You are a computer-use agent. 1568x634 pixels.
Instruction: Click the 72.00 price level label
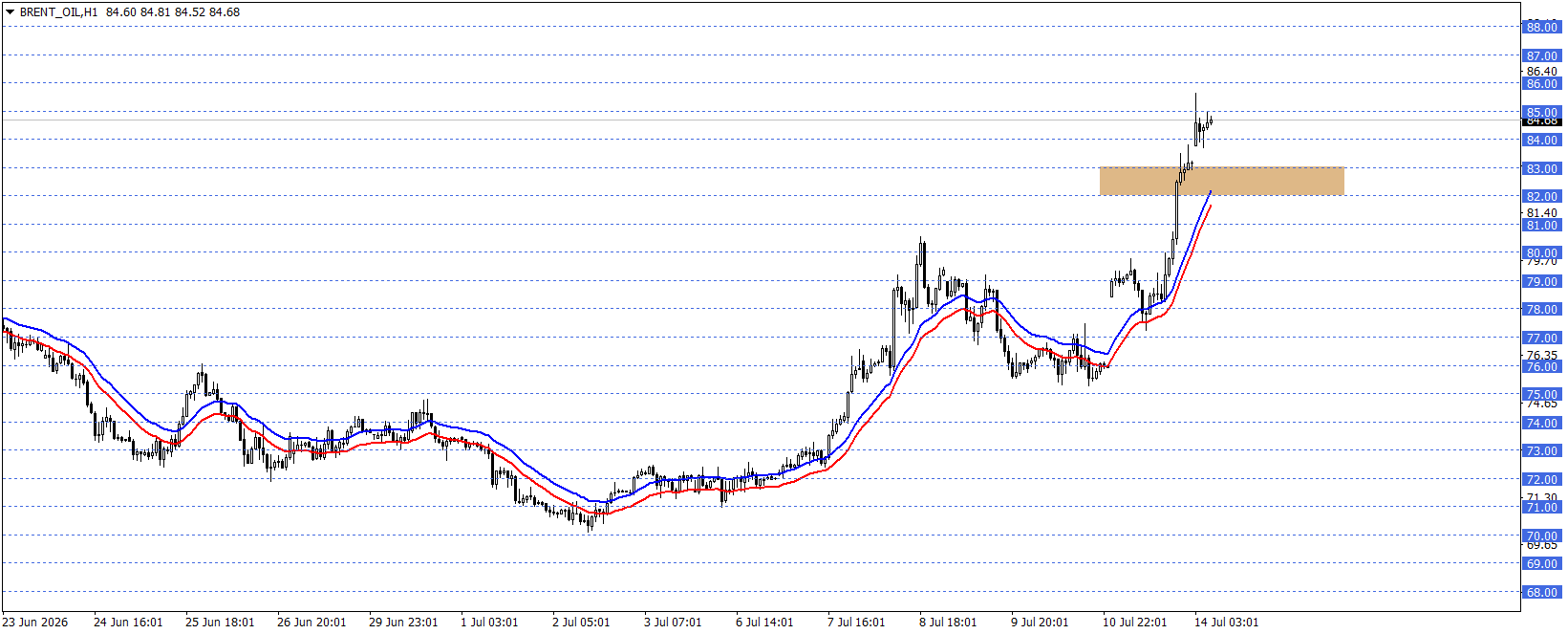pyautogui.click(x=1541, y=480)
